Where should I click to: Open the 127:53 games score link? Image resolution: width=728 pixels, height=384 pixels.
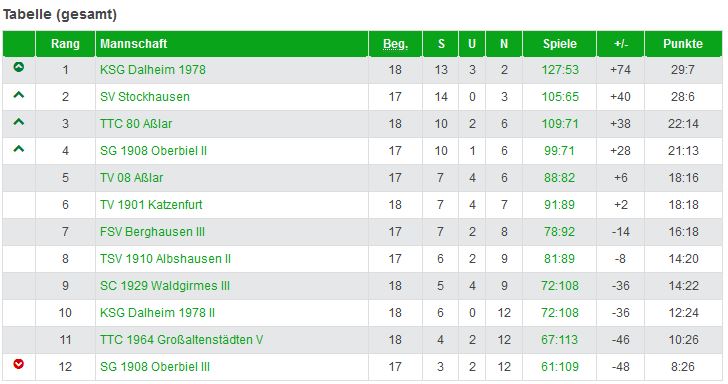point(560,70)
